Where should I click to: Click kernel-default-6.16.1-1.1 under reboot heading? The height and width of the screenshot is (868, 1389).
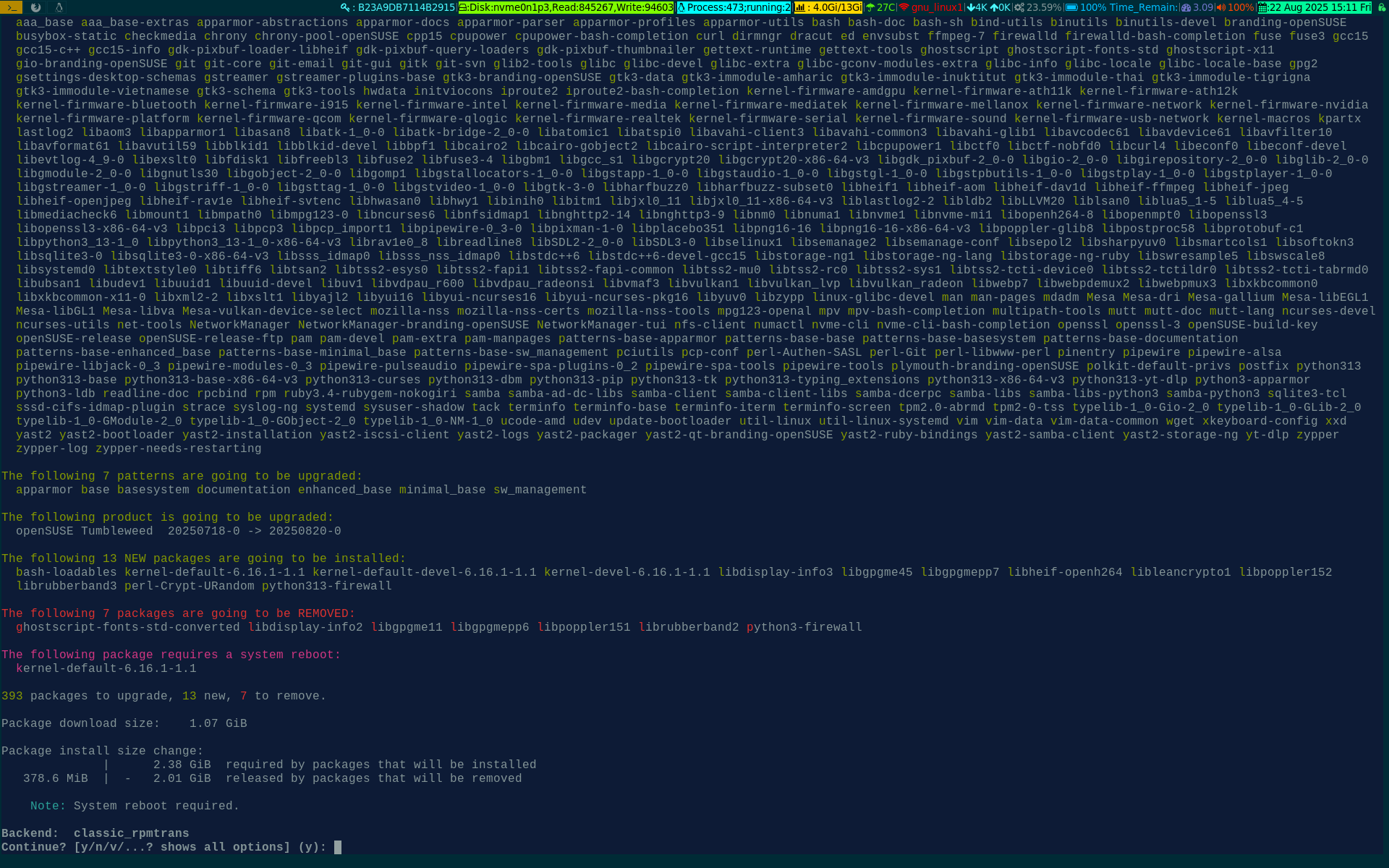point(106,668)
